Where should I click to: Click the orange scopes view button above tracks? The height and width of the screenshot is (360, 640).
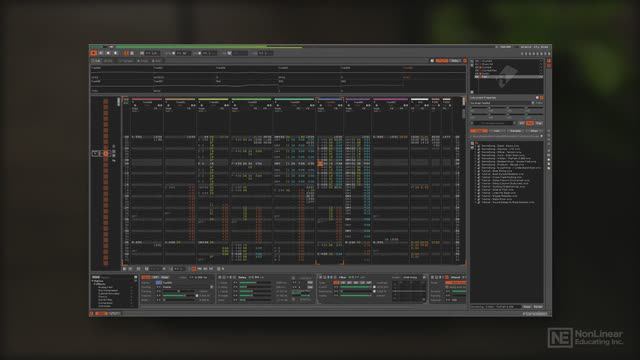pos(442,61)
